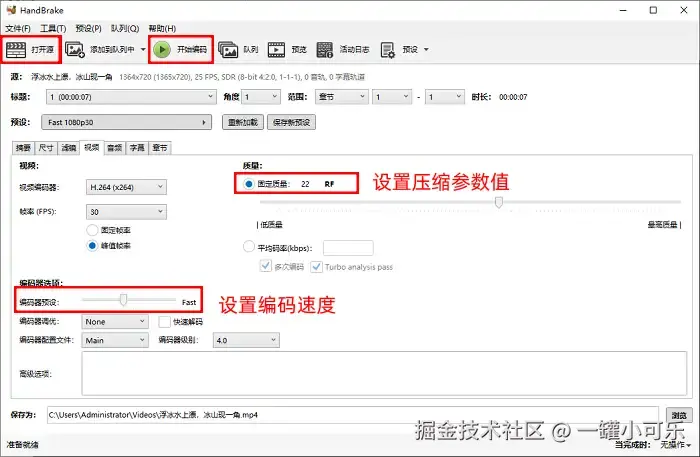Image resolution: width=700 pixels, height=457 pixels.
Task: Click the average bitrate kbps input field
Action: pyautogui.click(x=348, y=248)
